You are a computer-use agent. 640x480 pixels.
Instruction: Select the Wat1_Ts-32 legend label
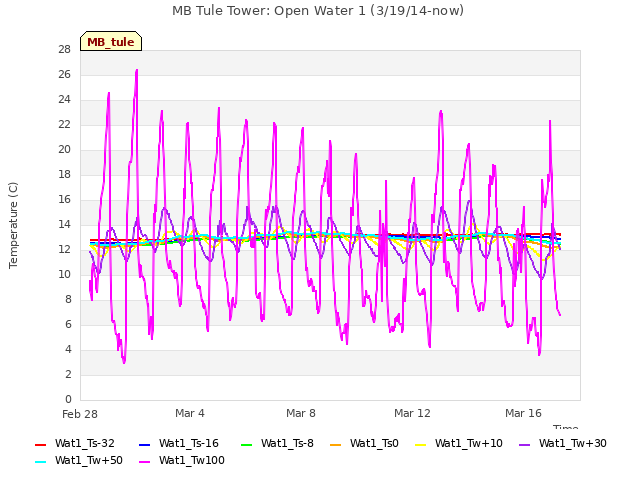(85, 444)
